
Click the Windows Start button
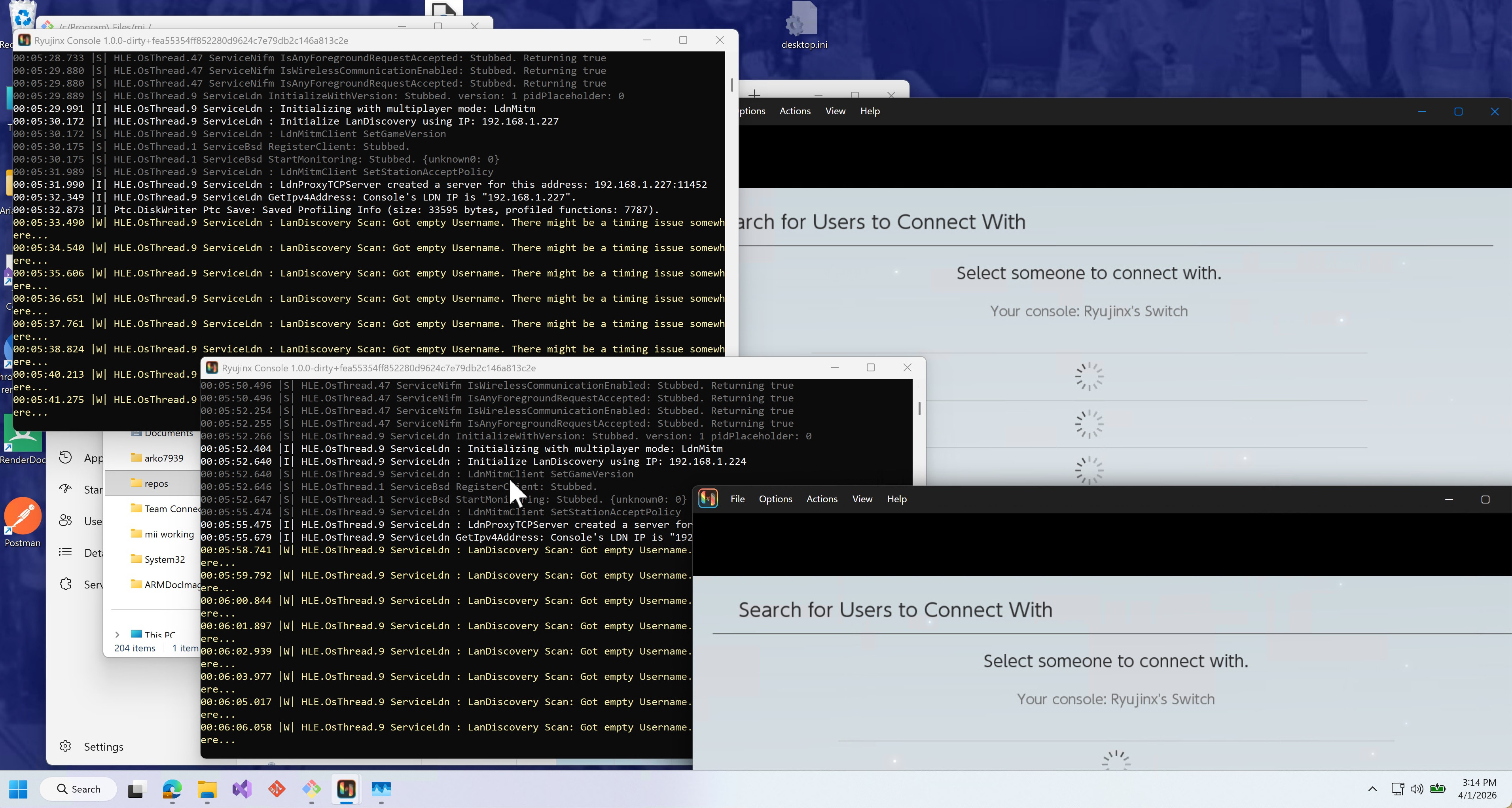click(x=18, y=789)
